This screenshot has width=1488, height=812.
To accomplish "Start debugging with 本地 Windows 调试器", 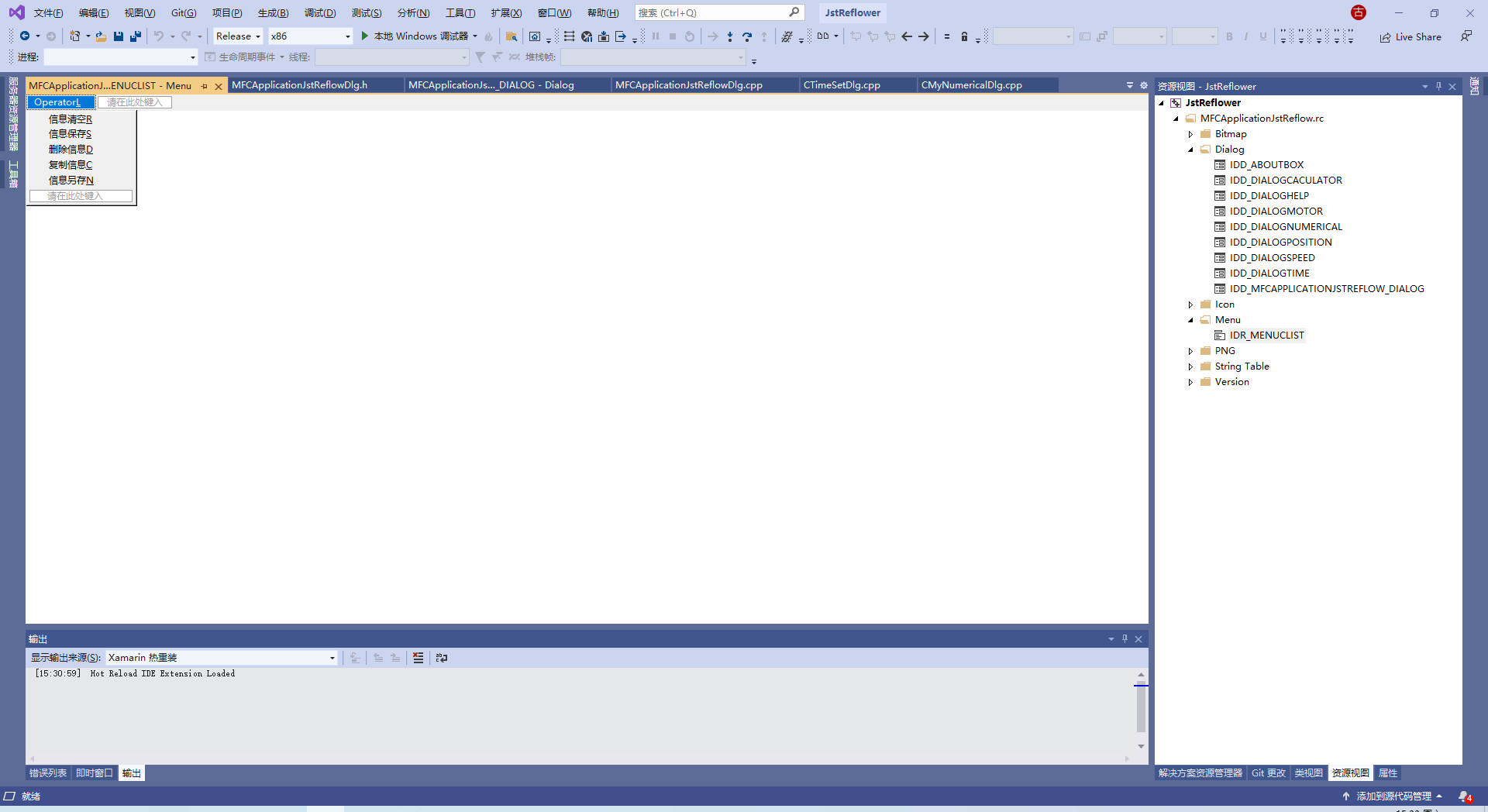I will [418, 36].
